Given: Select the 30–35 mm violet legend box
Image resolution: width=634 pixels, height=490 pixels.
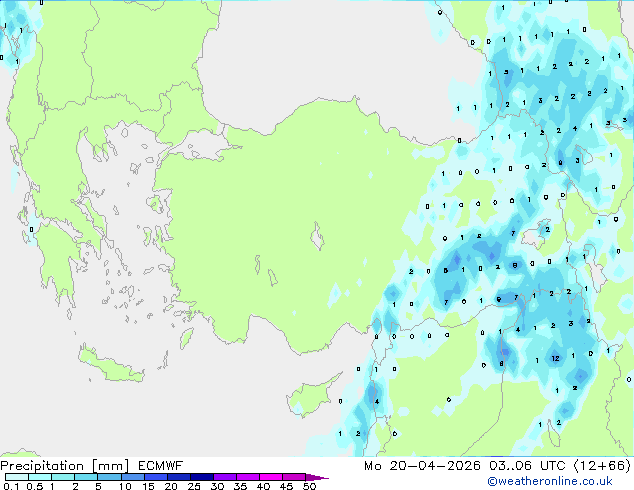Looking at the screenshot, I should pyautogui.click(x=224, y=477).
